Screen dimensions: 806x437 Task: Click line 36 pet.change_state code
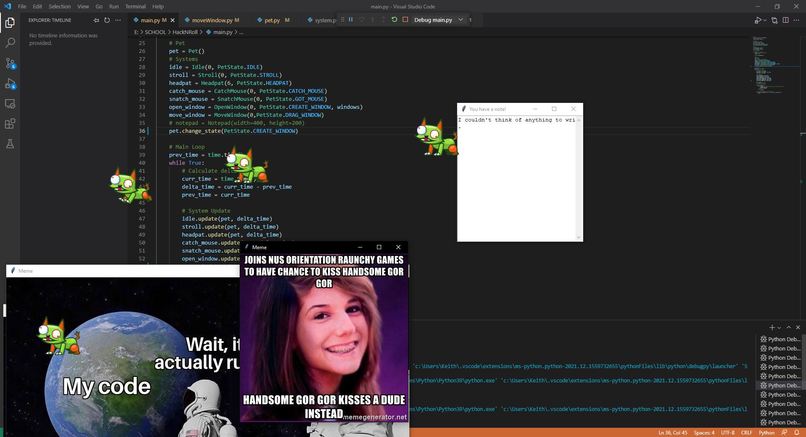(x=233, y=131)
